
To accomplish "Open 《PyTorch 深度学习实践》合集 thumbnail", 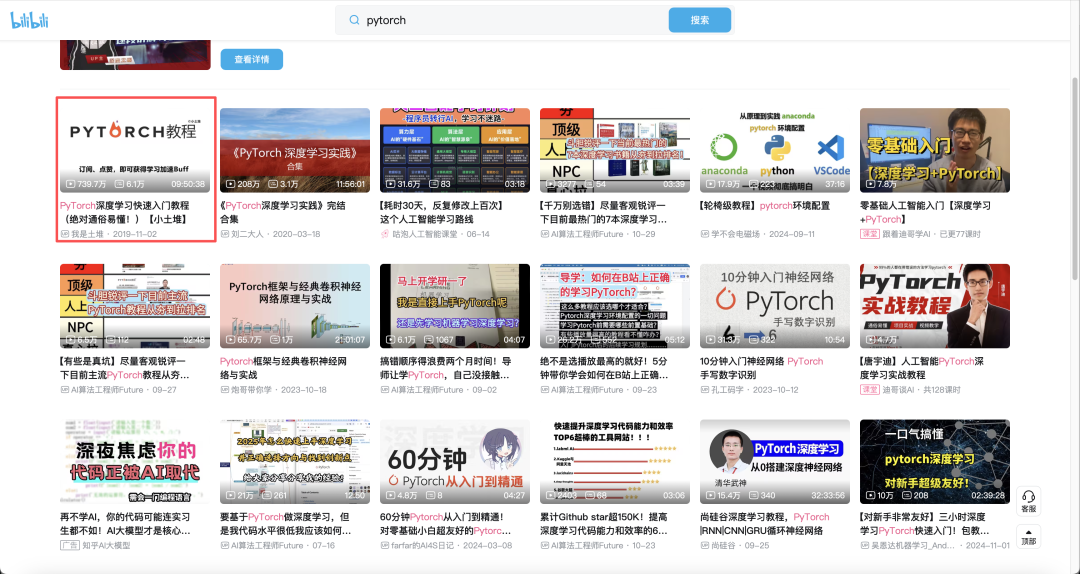I will (x=295, y=150).
